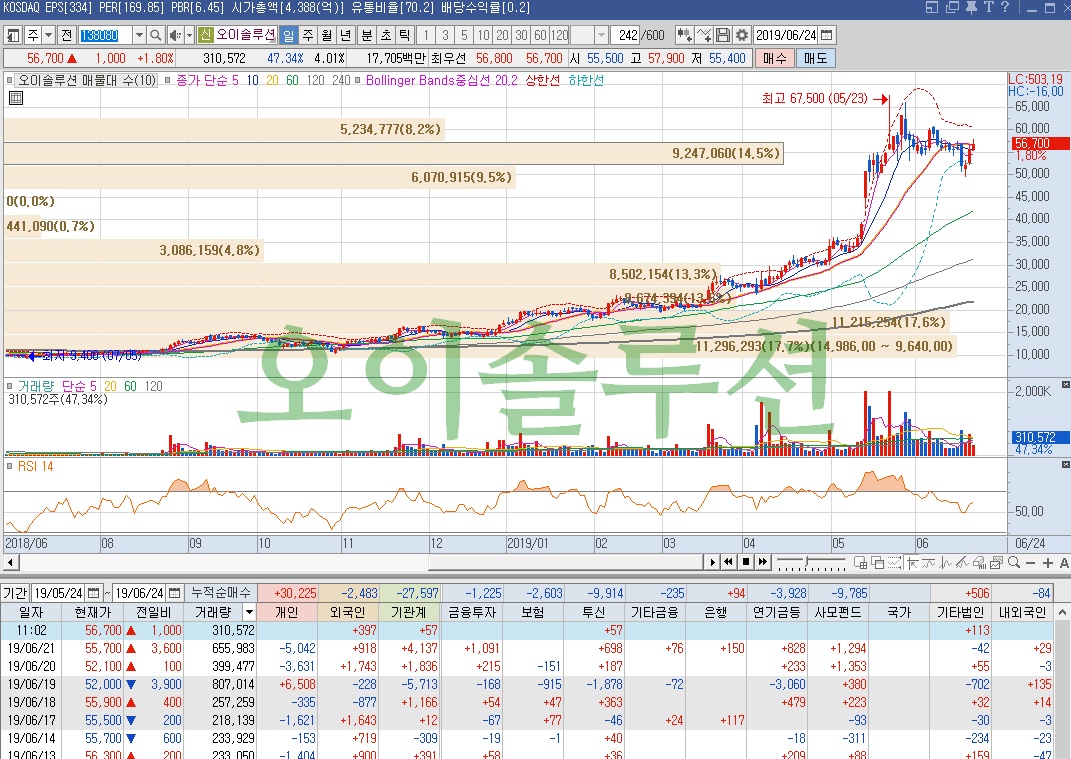The image size is (1071, 759).
Task: Open chart settings gear icon
Action: pyautogui.click(x=742, y=35)
